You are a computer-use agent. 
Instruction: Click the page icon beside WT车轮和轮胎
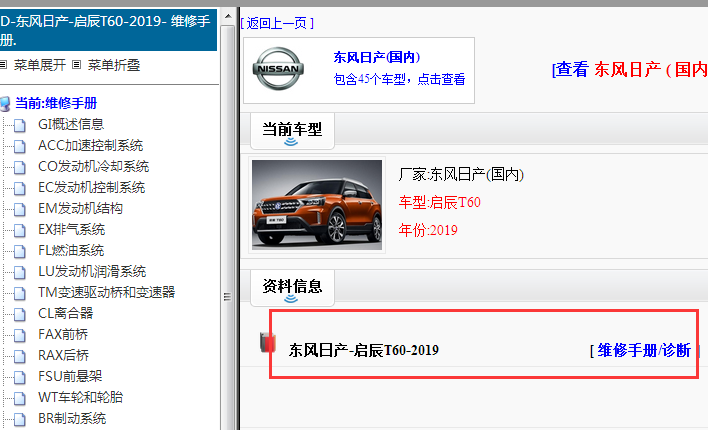(19, 398)
